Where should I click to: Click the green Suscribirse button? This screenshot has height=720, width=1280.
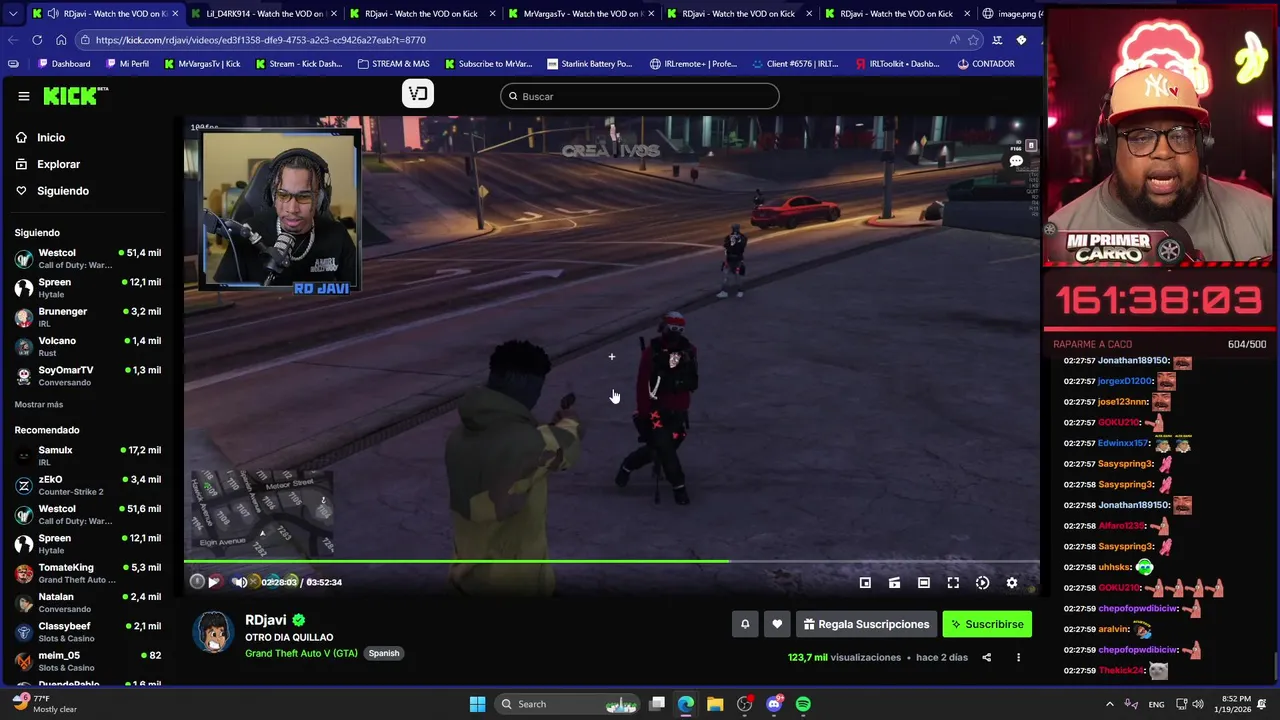point(986,624)
